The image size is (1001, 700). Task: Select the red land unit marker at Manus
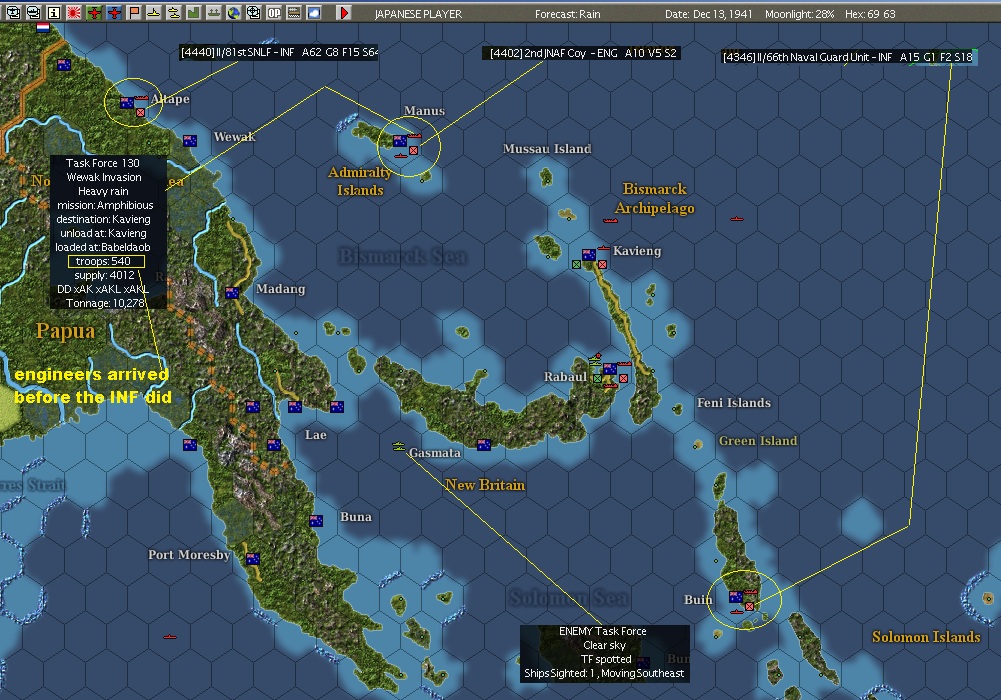coord(414,151)
